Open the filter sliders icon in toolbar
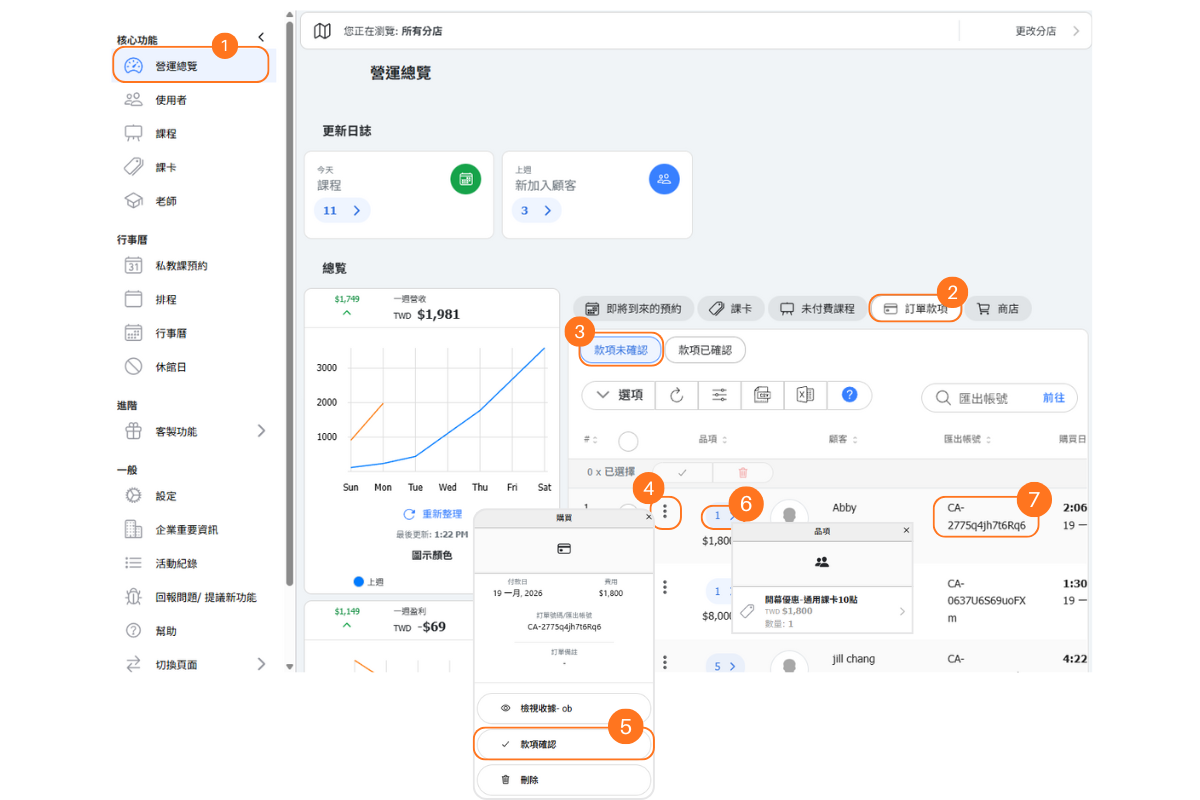This screenshot has width=1200, height=800. point(719,395)
